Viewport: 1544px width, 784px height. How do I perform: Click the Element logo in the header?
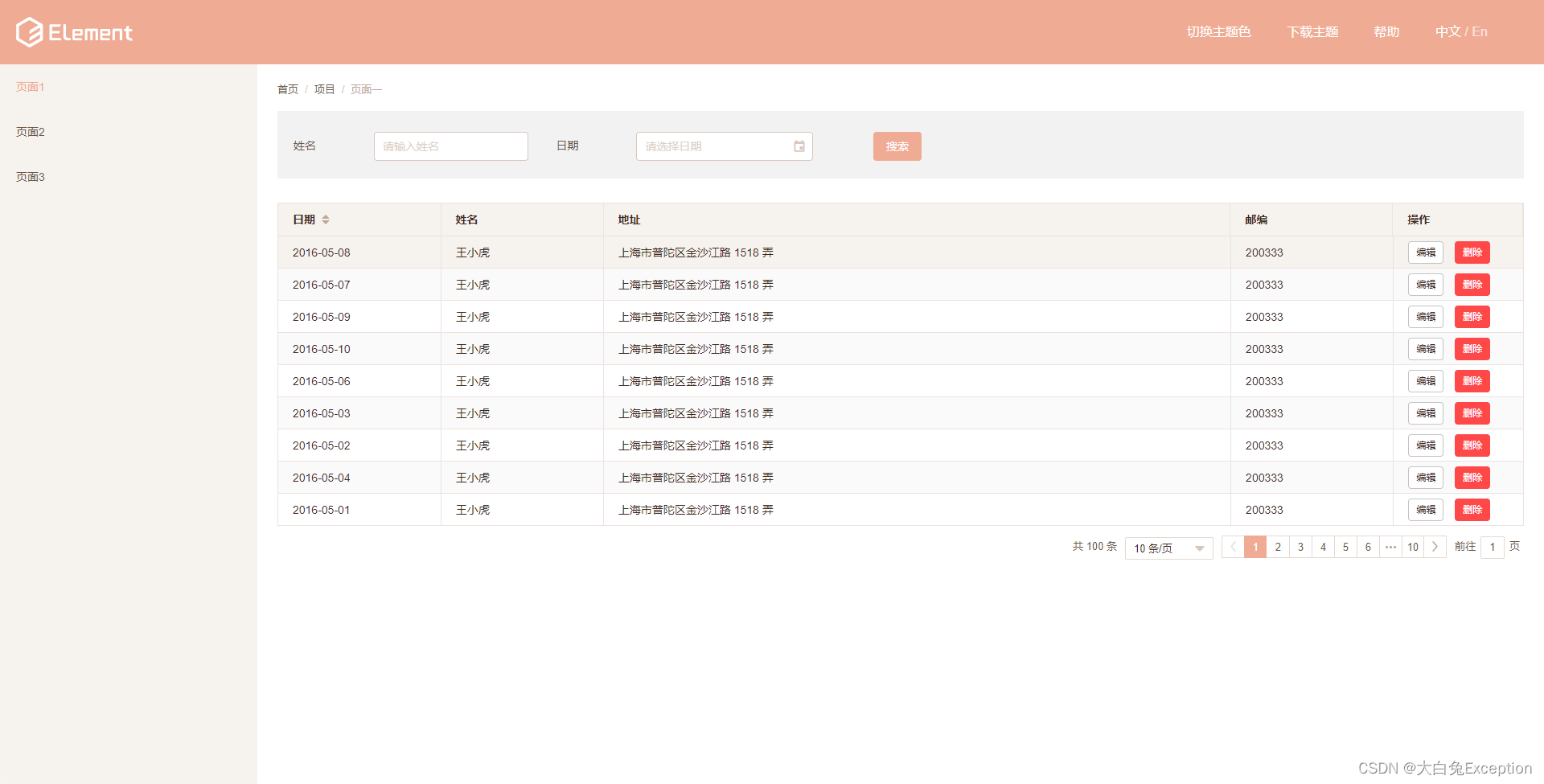pyautogui.click(x=74, y=32)
